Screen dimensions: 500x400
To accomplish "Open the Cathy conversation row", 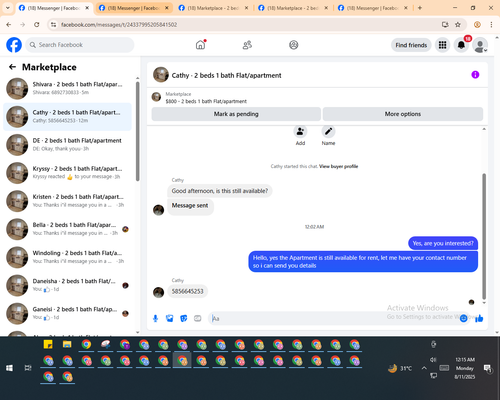I will tap(67, 117).
